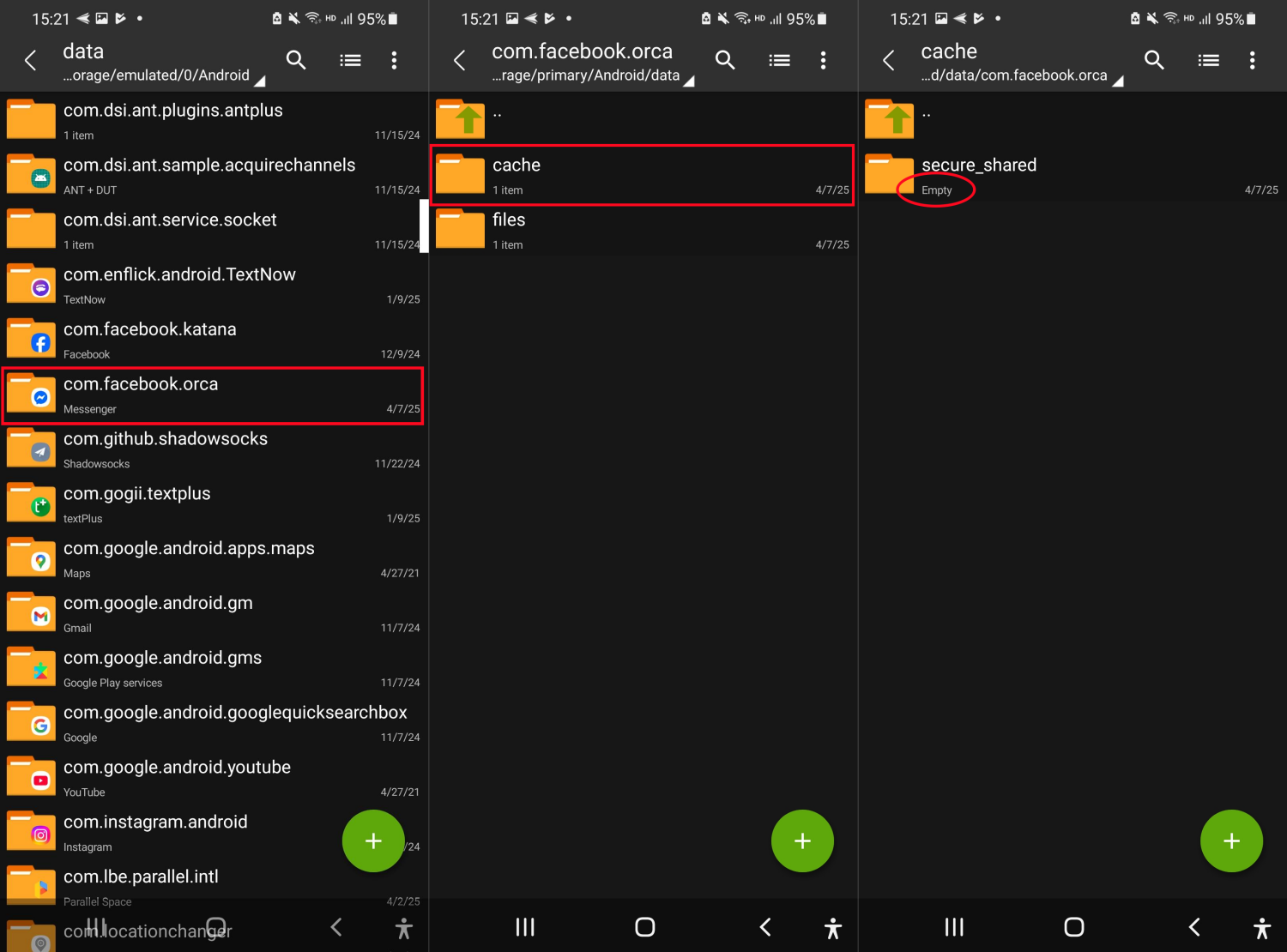The width and height of the screenshot is (1287, 952).
Task: Tap accessibility shortcut in right panel navbar
Action: (1261, 927)
